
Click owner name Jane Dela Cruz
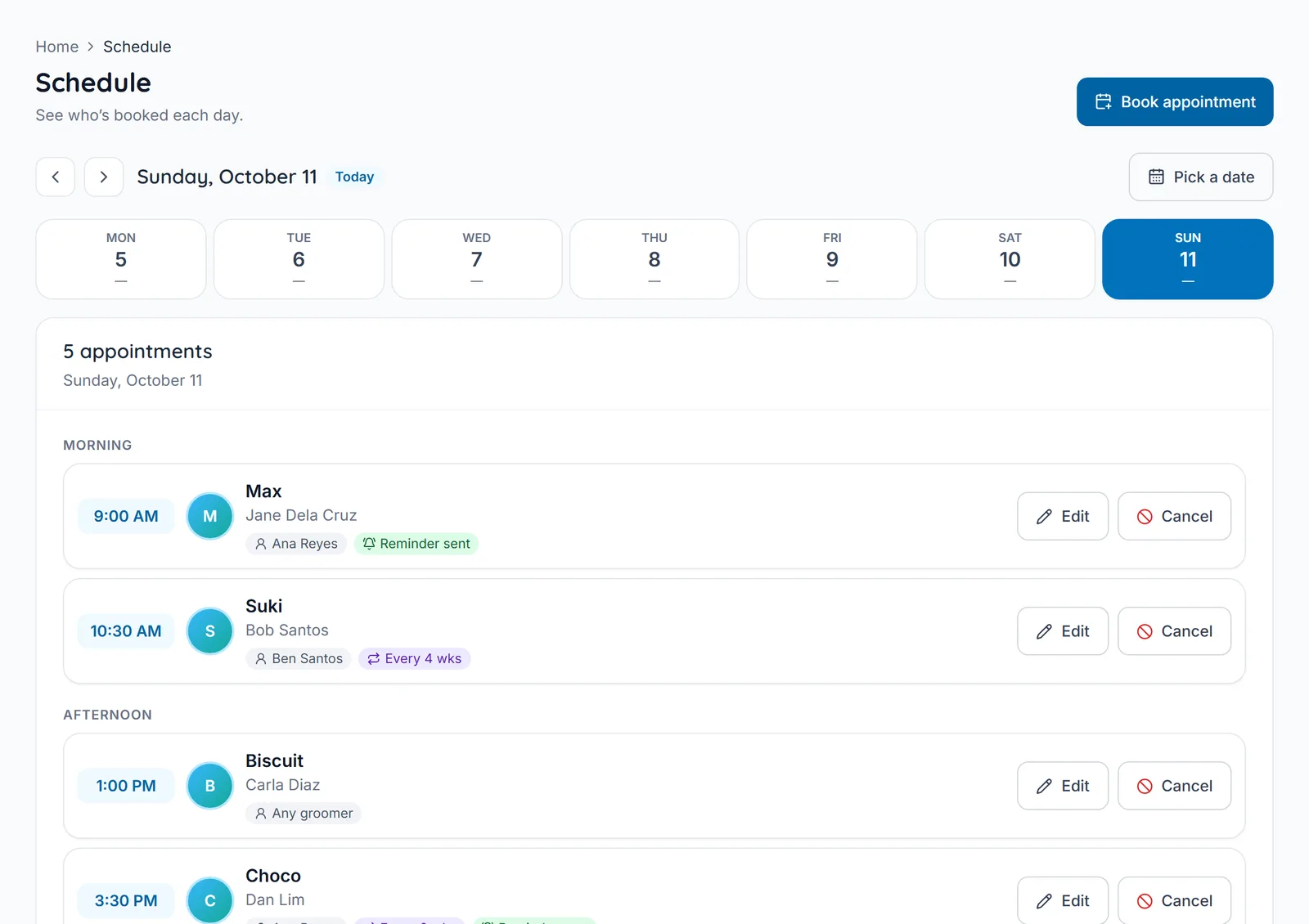pos(301,515)
